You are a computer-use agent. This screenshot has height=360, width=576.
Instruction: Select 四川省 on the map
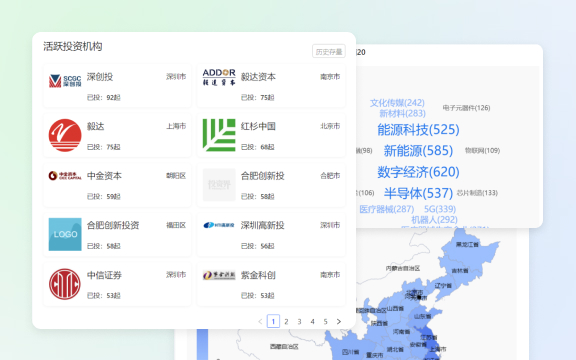pos(351,352)
